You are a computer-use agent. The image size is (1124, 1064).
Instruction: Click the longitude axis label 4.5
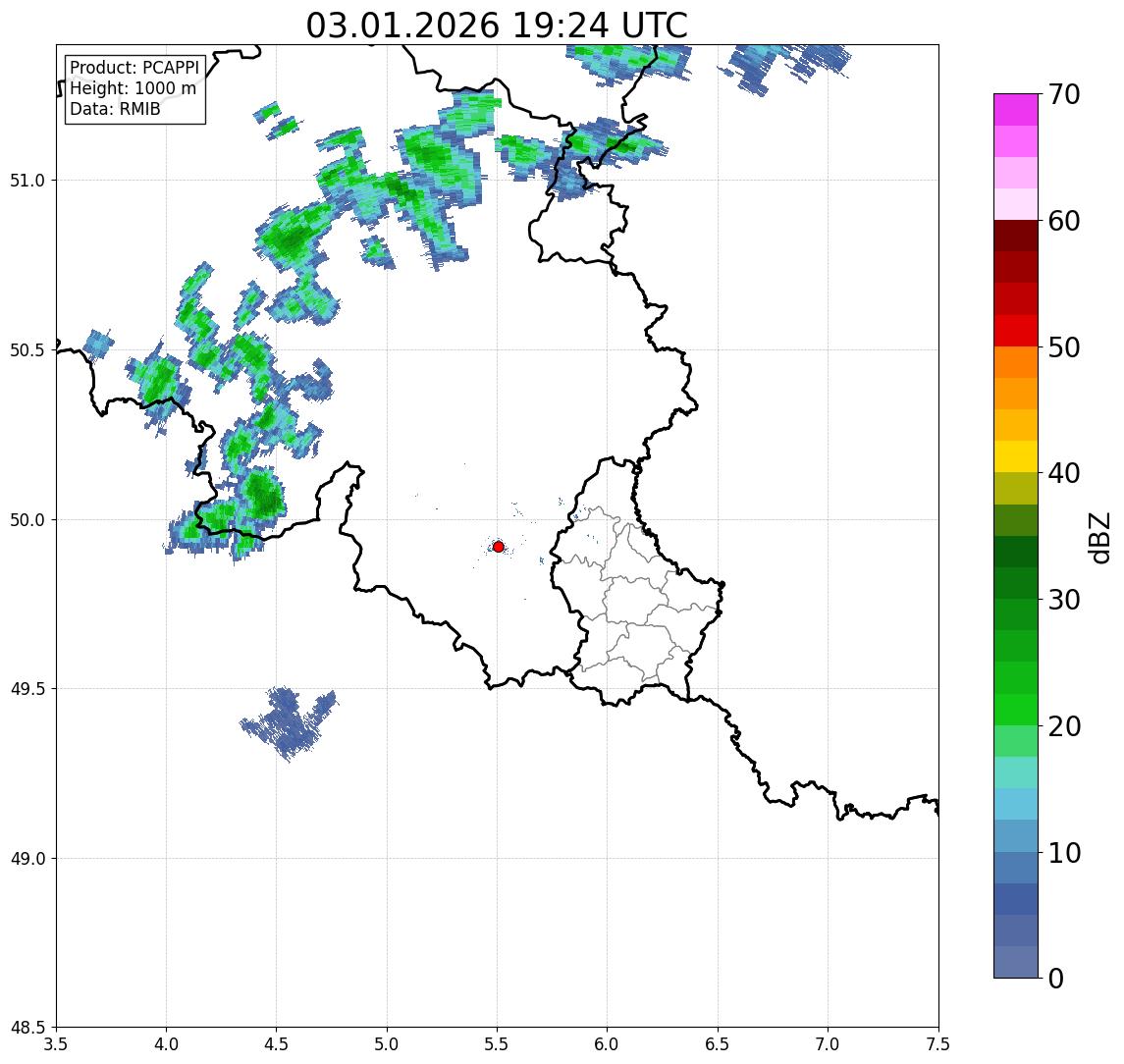[277, 1044]
